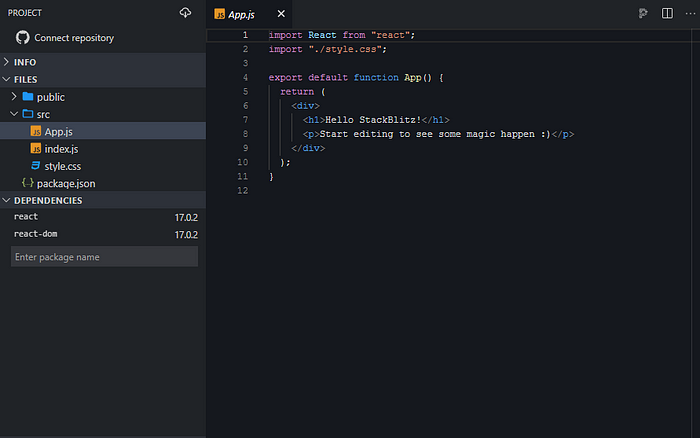Click the PROJECT panel header
The height and width of the screenshot is (438, 700).
pos(25,13)
